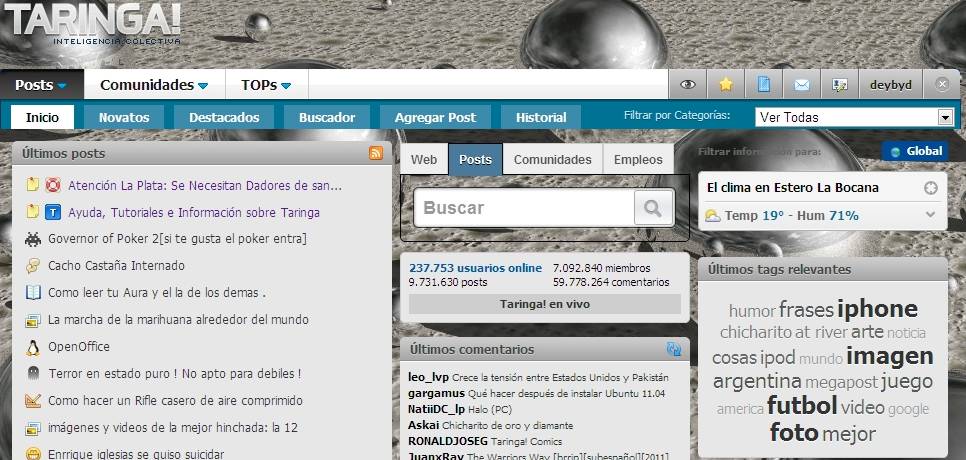Click the weather cloud icon next to Temp
This screenshot has height=460, width=966.
[713, 216]
